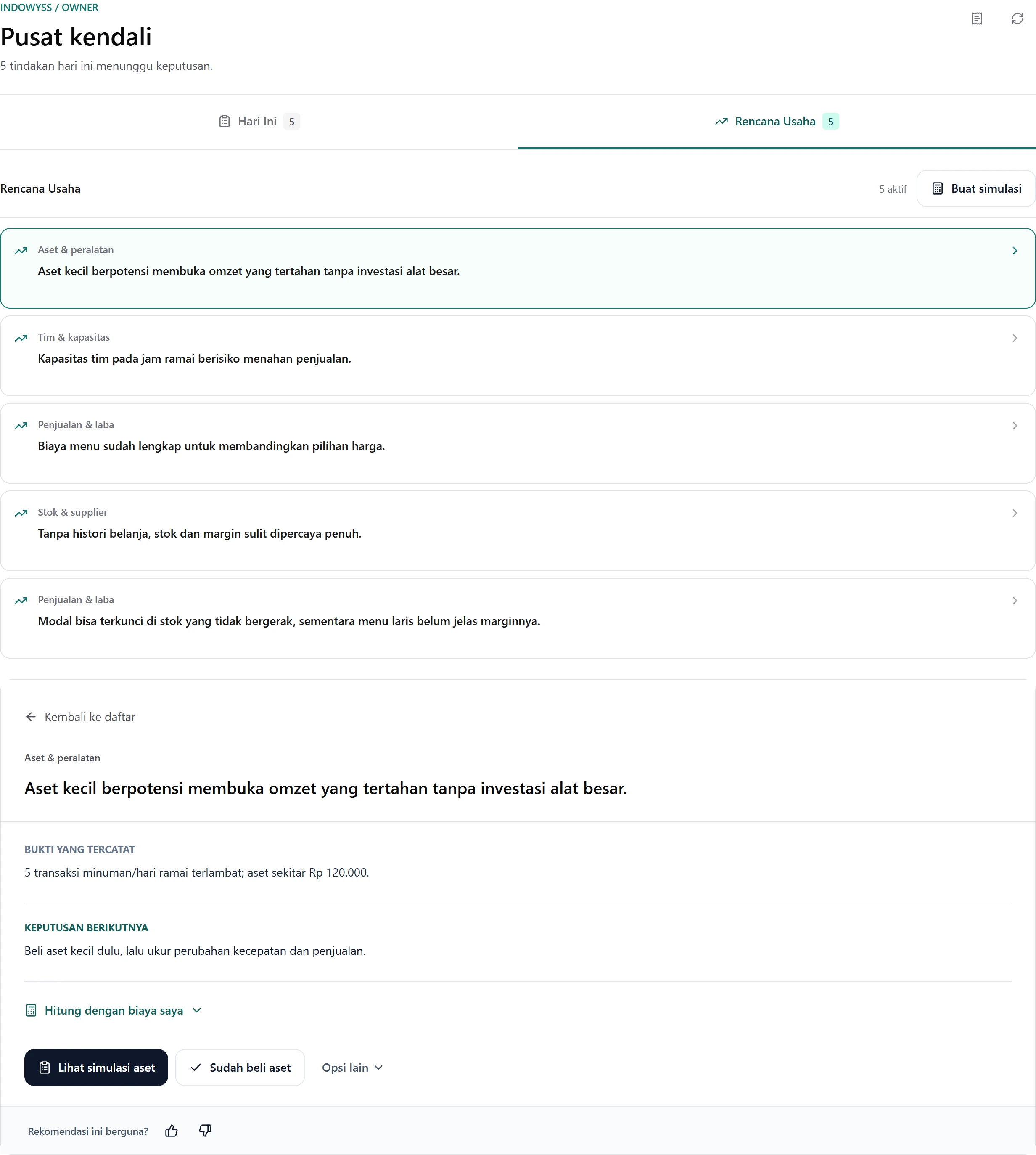The image size is (1036, 1155).
Task: Click the Buat simulasi button
Action: 976,188
